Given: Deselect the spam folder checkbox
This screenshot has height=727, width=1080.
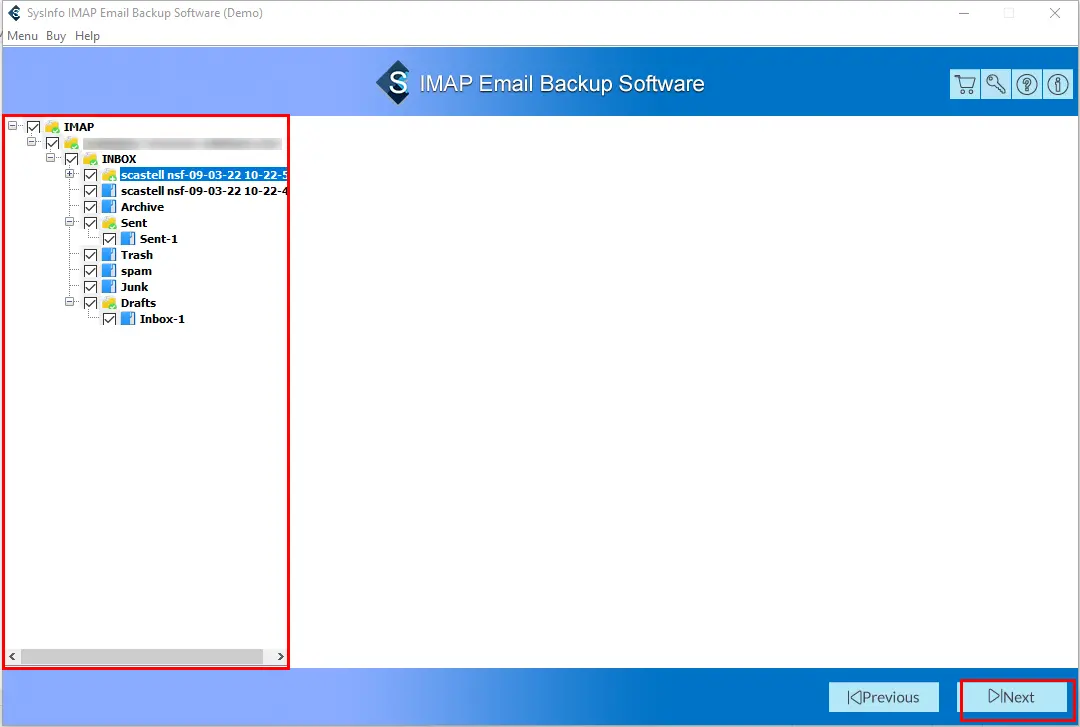Looking at the screenshot, I should [x=90, y=271].
